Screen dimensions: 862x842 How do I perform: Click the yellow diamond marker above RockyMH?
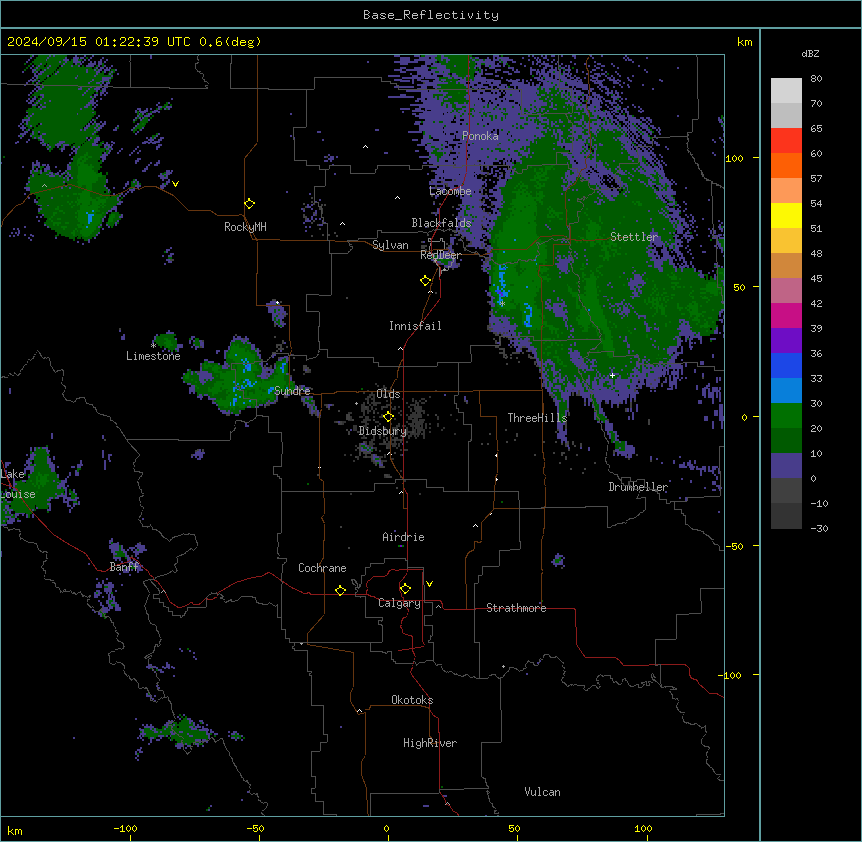[250, 204]
